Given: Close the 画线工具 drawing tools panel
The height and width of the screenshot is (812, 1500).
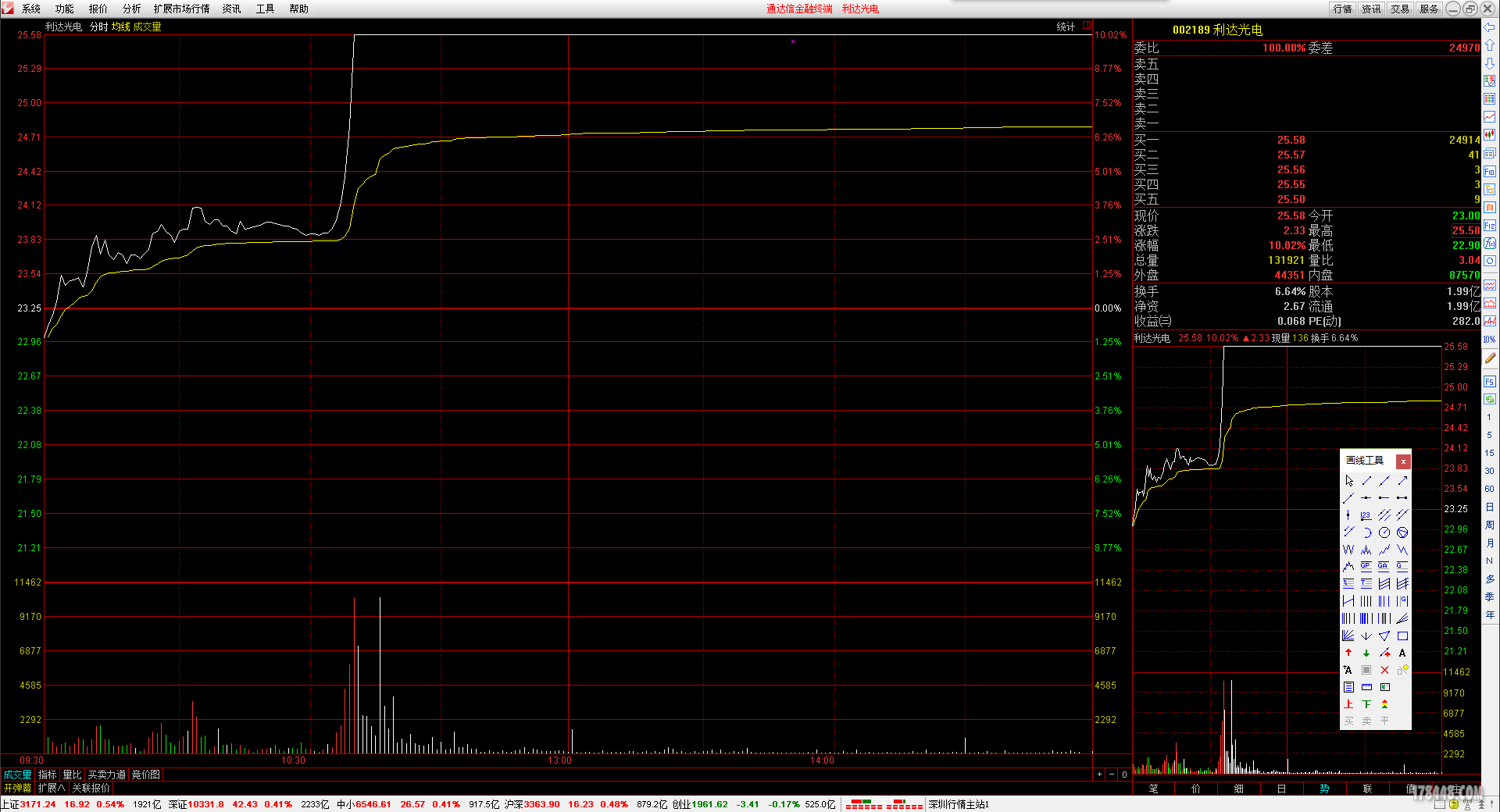Looking at the screenshot, I should 1403,461.
